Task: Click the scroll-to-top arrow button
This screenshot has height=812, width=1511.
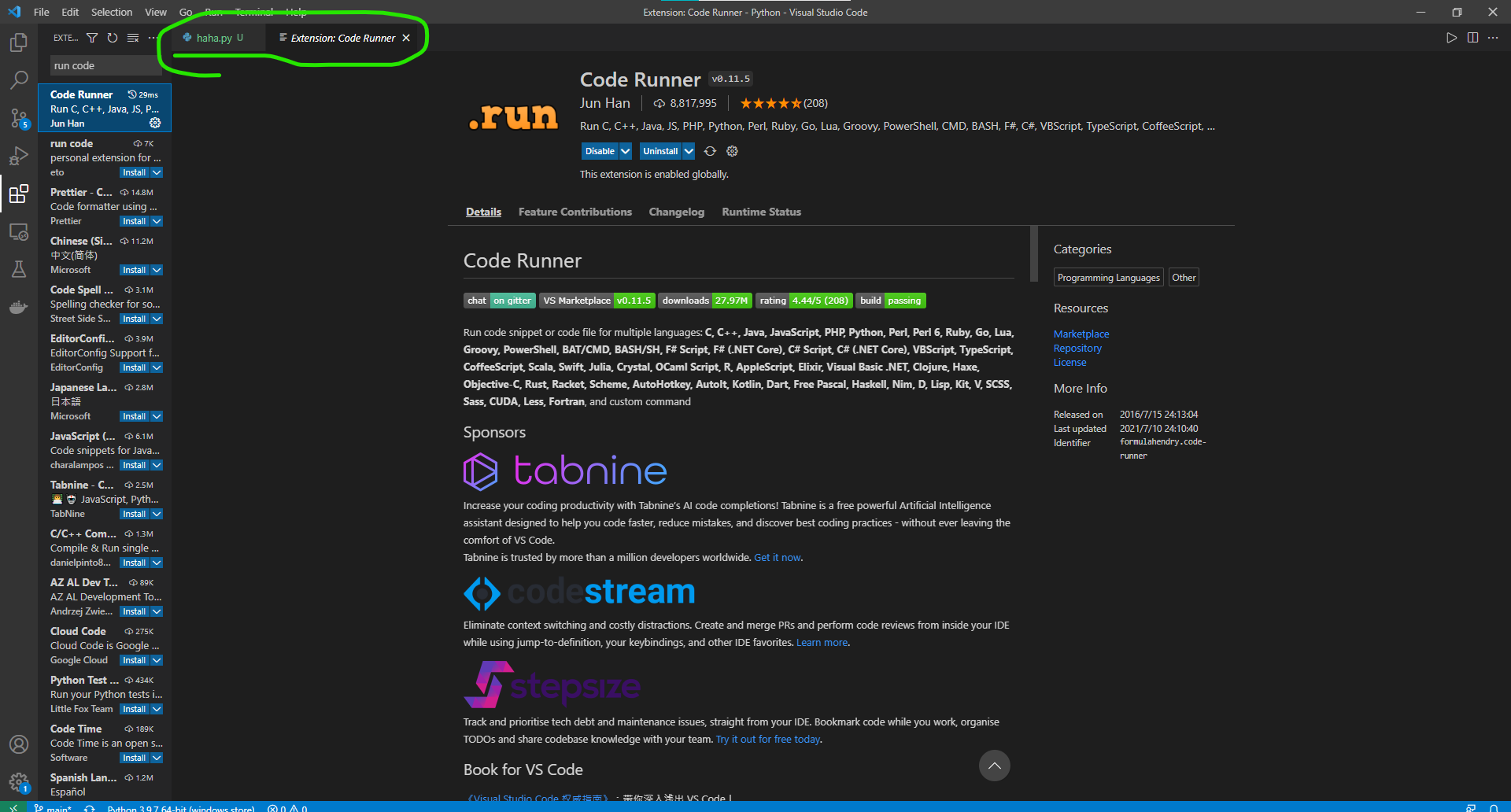Action: pyautogui.click(x=995, y=766)
